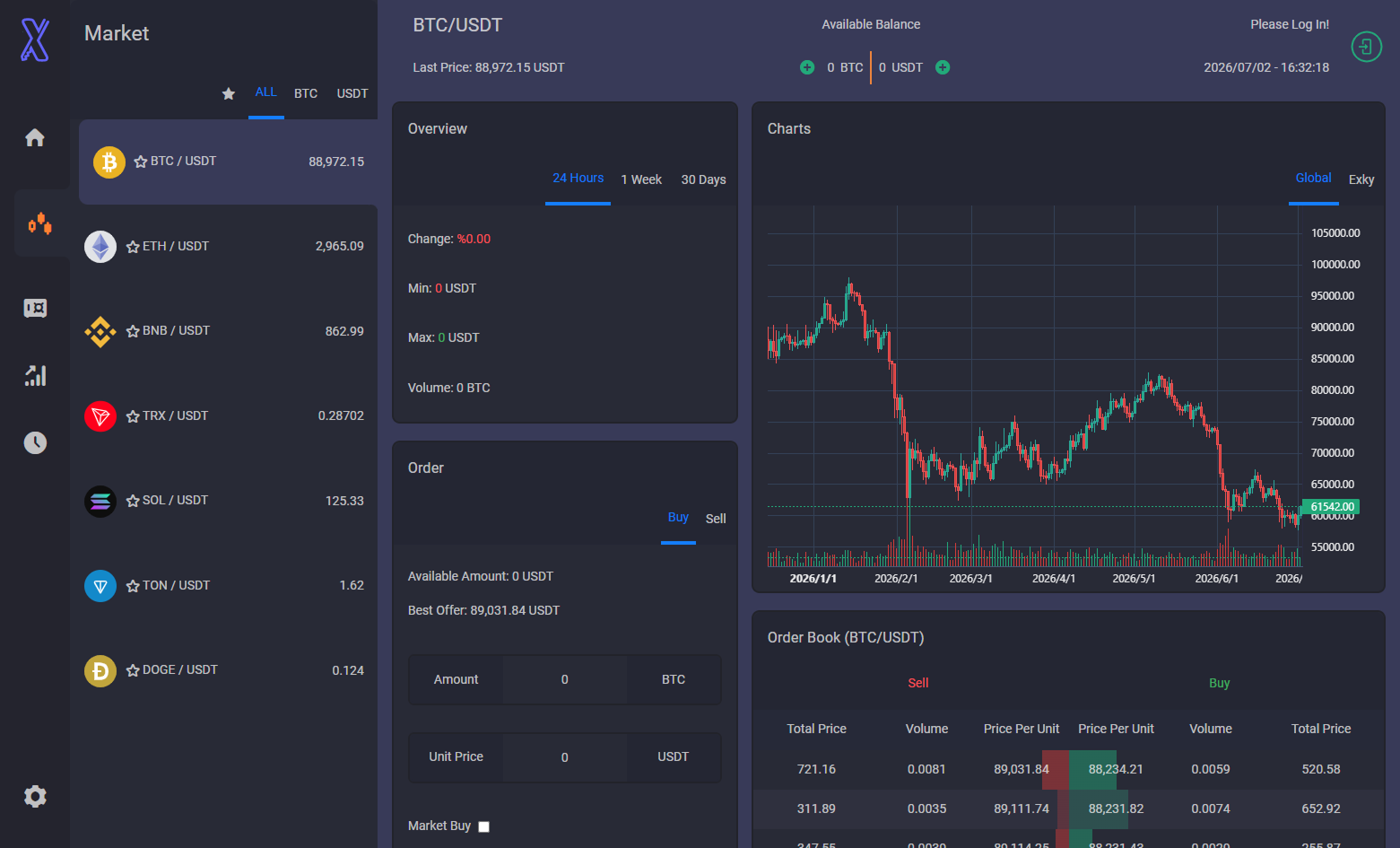Open the bar chart stats icon
Image resolution: width=1400 pixels, height=848 pixels.
pyautogui.click(x=35, y=376)
